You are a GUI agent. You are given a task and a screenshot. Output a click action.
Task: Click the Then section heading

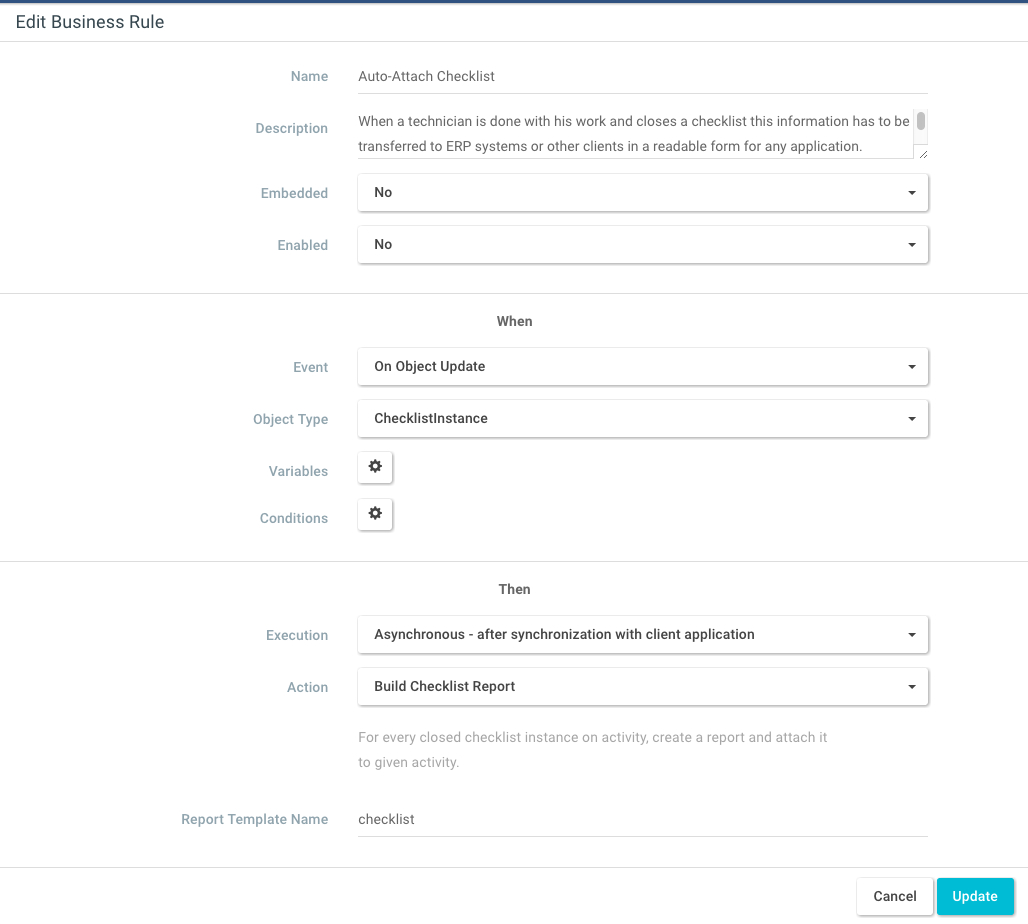tap(514, 589)
